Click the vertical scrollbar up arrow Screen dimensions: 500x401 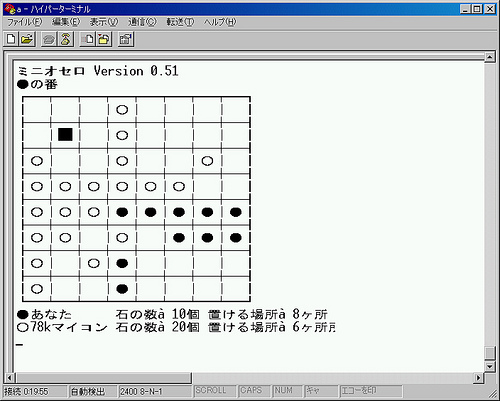click(x=489, y=57)
